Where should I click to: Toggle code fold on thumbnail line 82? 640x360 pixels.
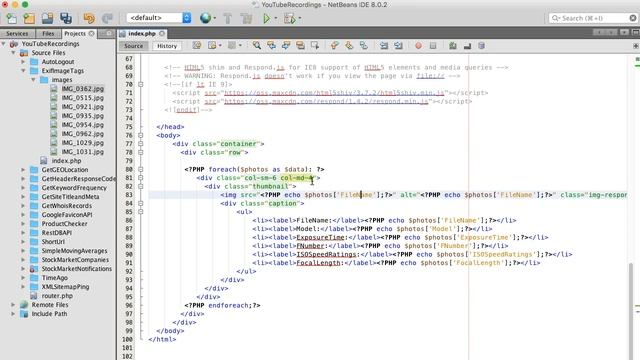point(140,187)
